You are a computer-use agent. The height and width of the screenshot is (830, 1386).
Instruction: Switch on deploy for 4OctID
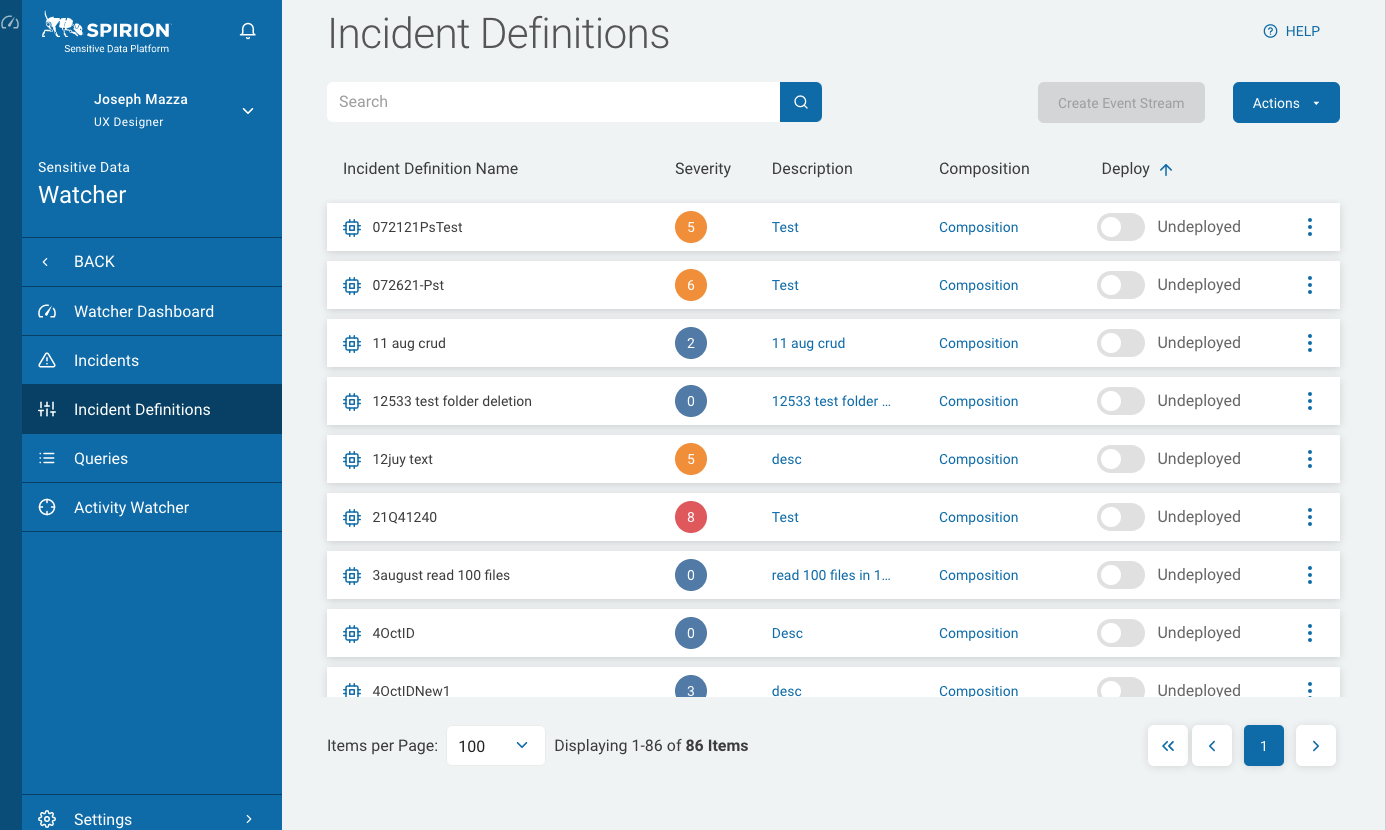(x=1120, y=633)
